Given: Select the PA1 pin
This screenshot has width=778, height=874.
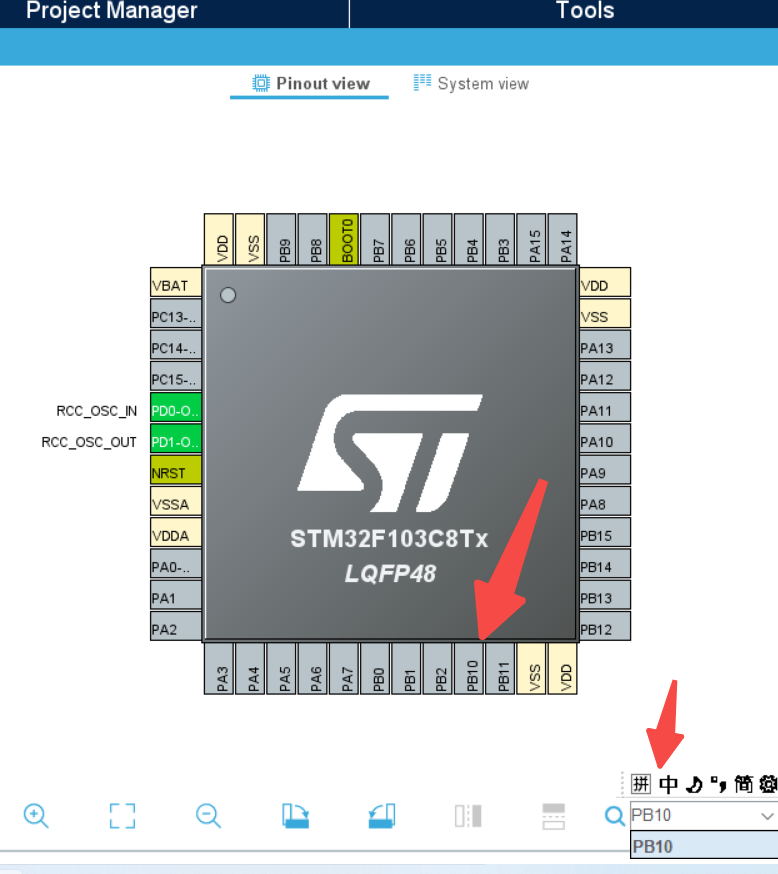Looking at the screenshot, I should click(176, 594).
